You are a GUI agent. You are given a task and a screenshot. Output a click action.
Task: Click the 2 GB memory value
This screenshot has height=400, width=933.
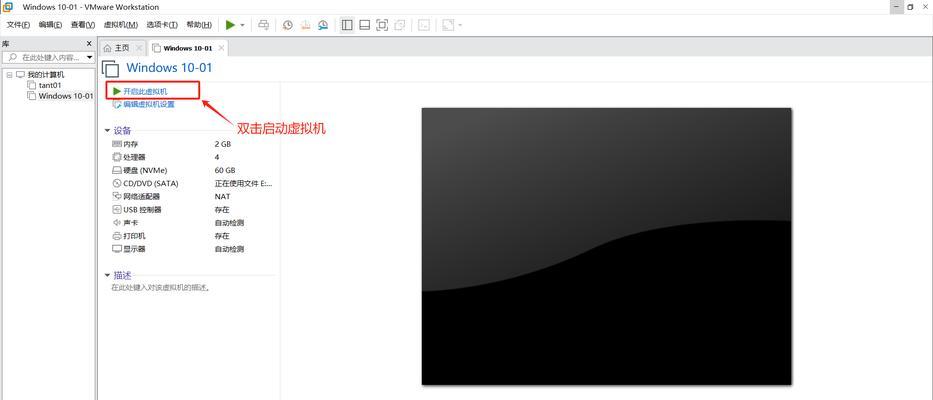(x=223, y=144)
